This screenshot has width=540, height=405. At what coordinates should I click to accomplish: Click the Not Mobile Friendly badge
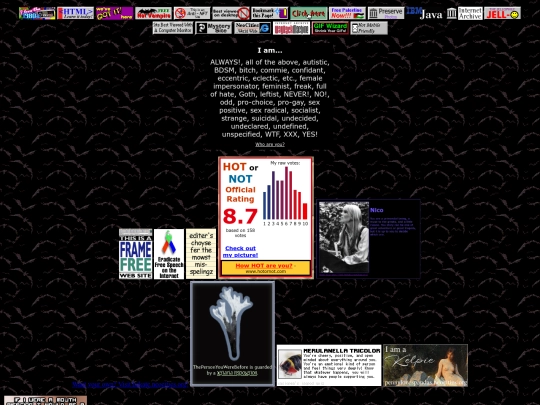point(369,28)
